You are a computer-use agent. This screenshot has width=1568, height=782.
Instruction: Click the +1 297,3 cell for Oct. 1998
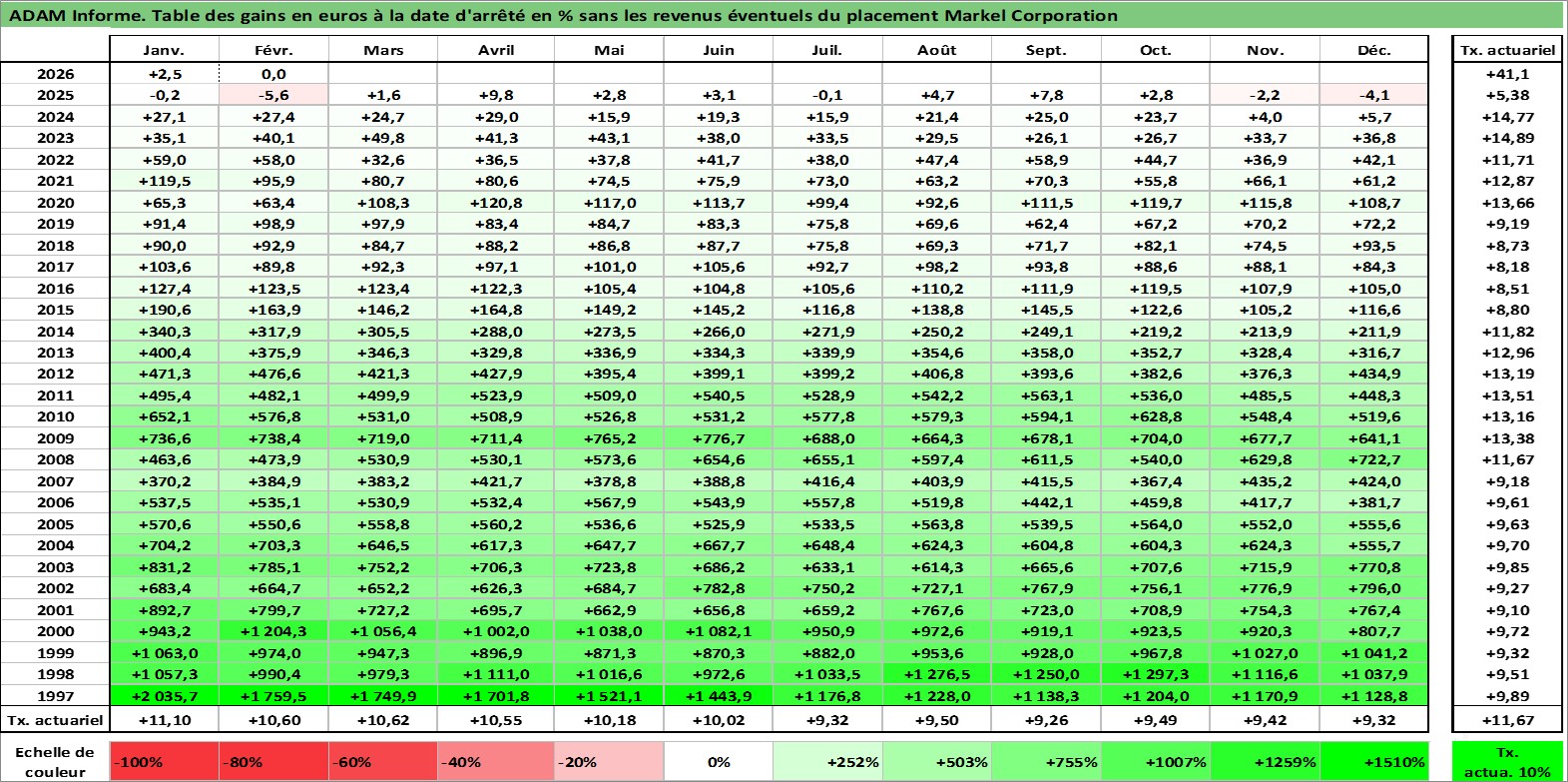click(1156, 674)
